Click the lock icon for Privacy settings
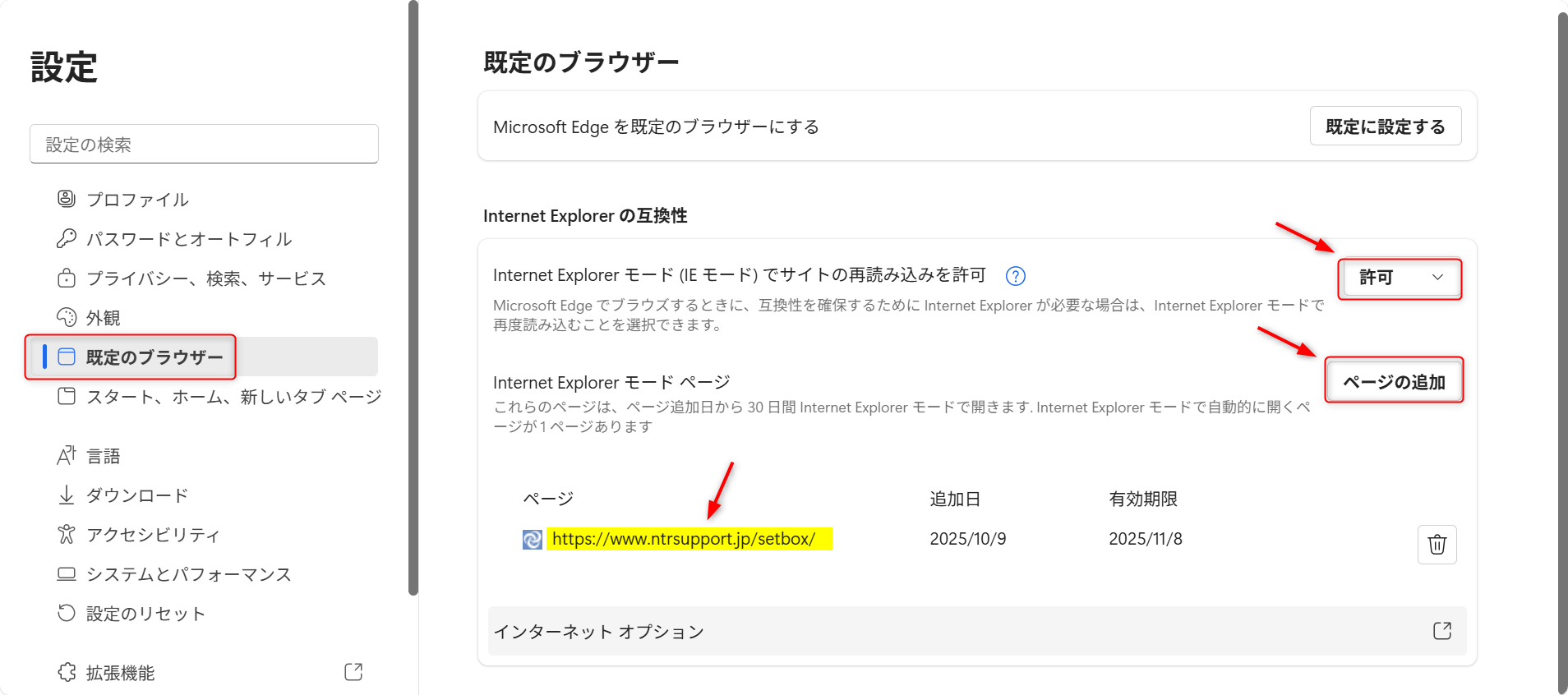Viewport: 1568px width, 695px height. click(x=67, y=278)
